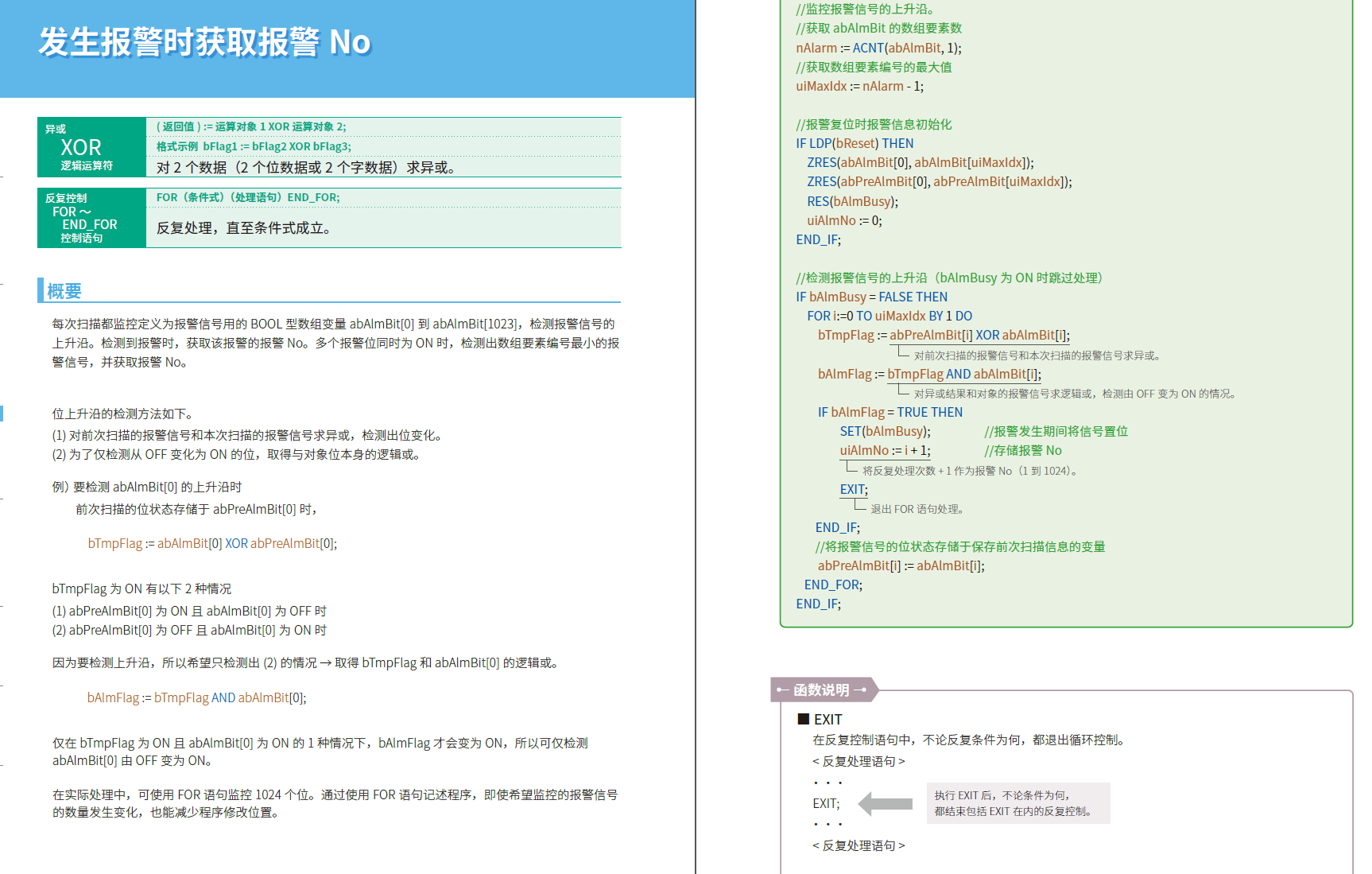The width and height of the screenshot is (1372, 874).
Task: Select the 函数说明 section tab label
Action: click(x=821, y=689)
